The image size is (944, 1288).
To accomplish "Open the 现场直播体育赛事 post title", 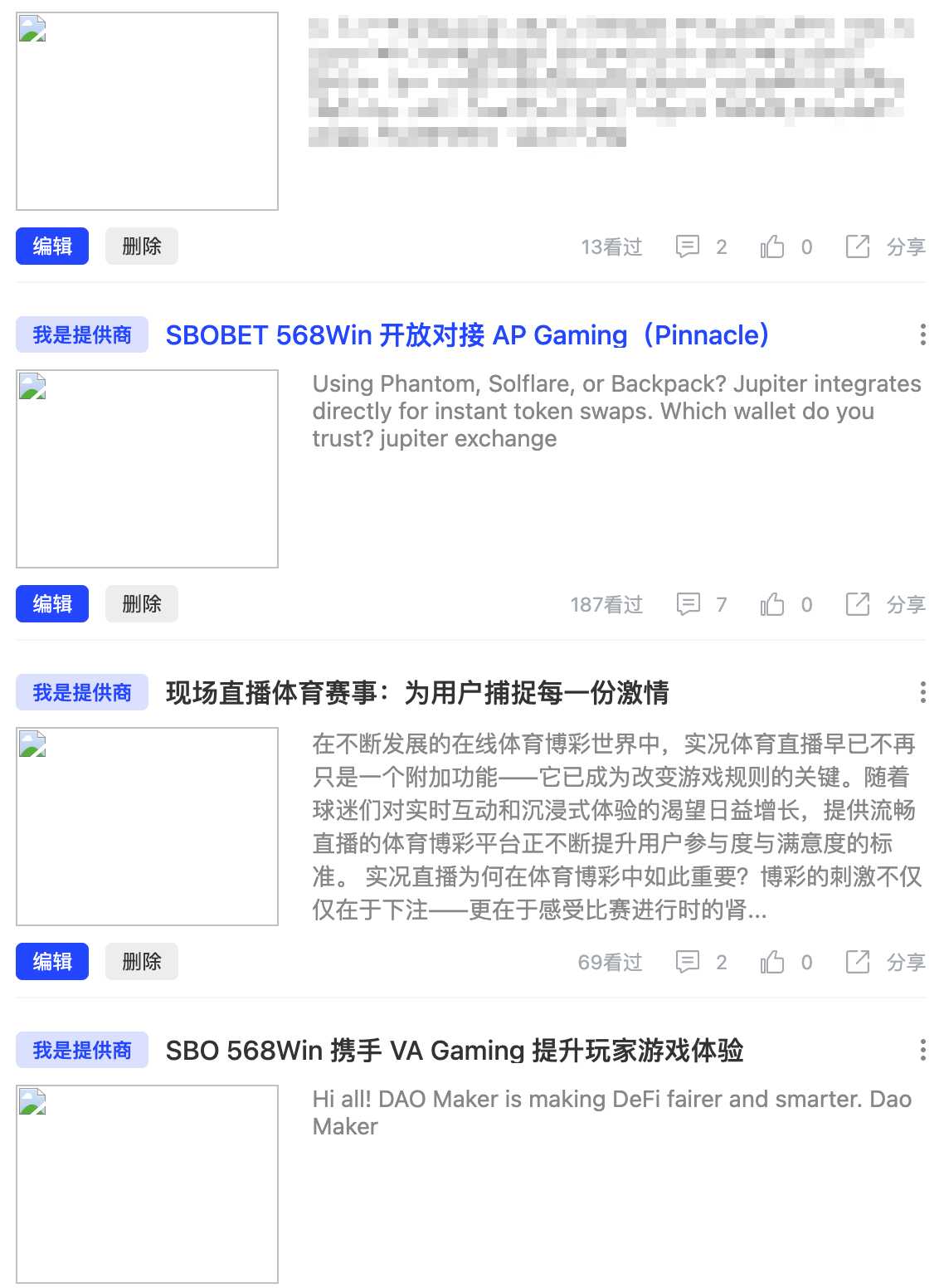I will pyautogui.click(x=417, y=693).
